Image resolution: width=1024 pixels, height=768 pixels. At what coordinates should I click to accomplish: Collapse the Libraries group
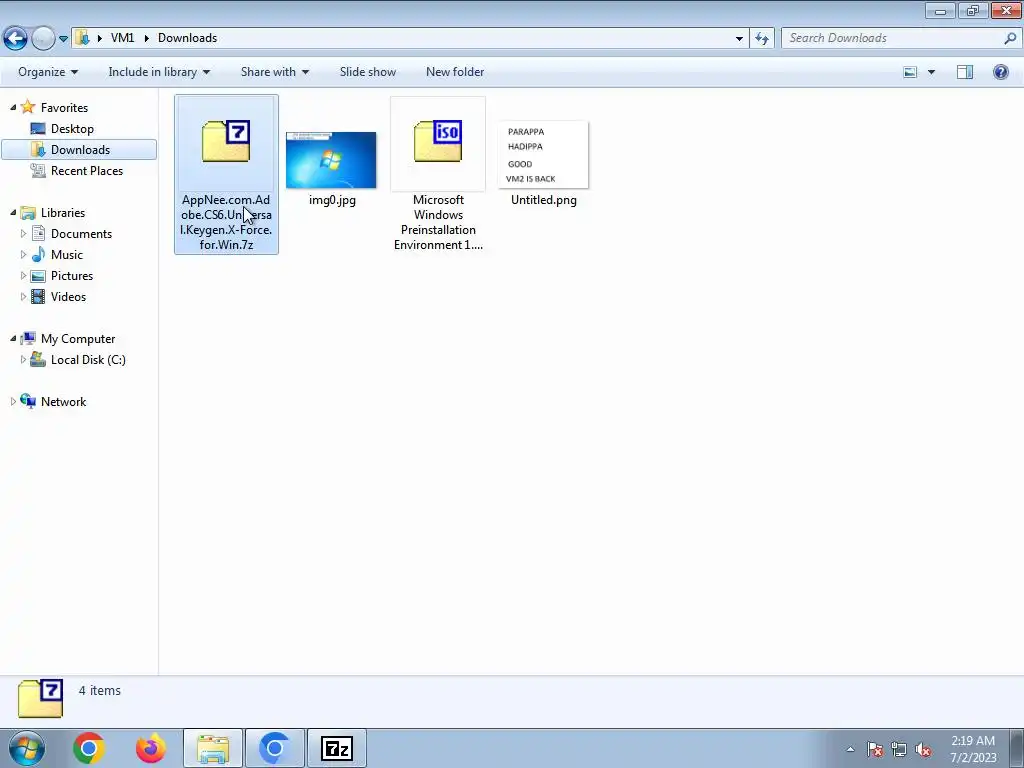tap(13, 212)
